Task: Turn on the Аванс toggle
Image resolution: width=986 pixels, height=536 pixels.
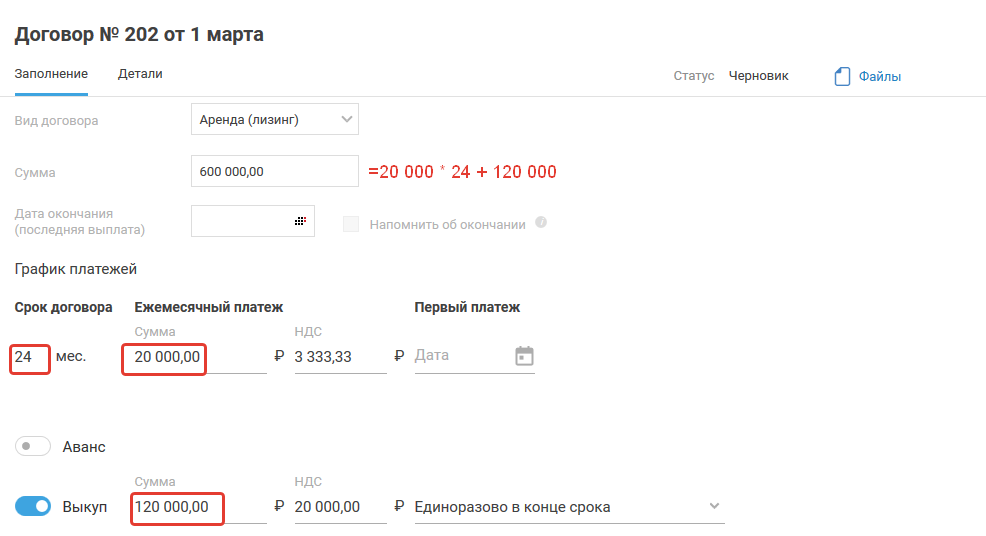Action: point(33,447)
